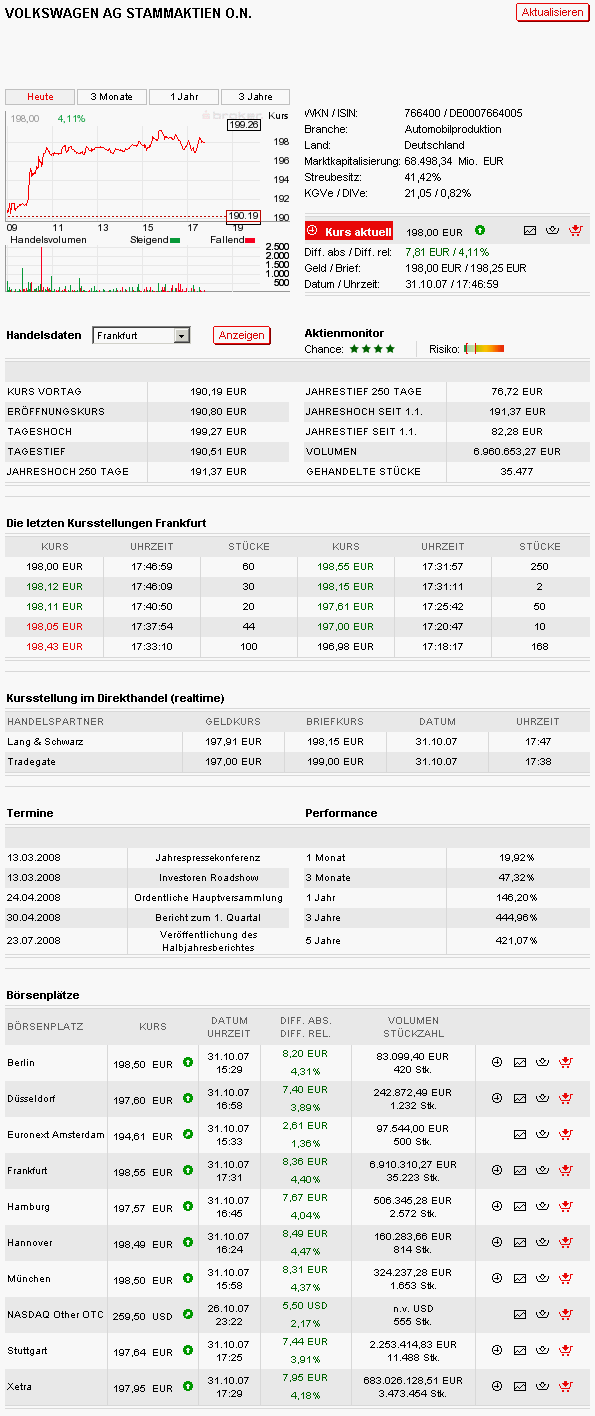Click red buy cart in Düsseldorf row

566,1099
